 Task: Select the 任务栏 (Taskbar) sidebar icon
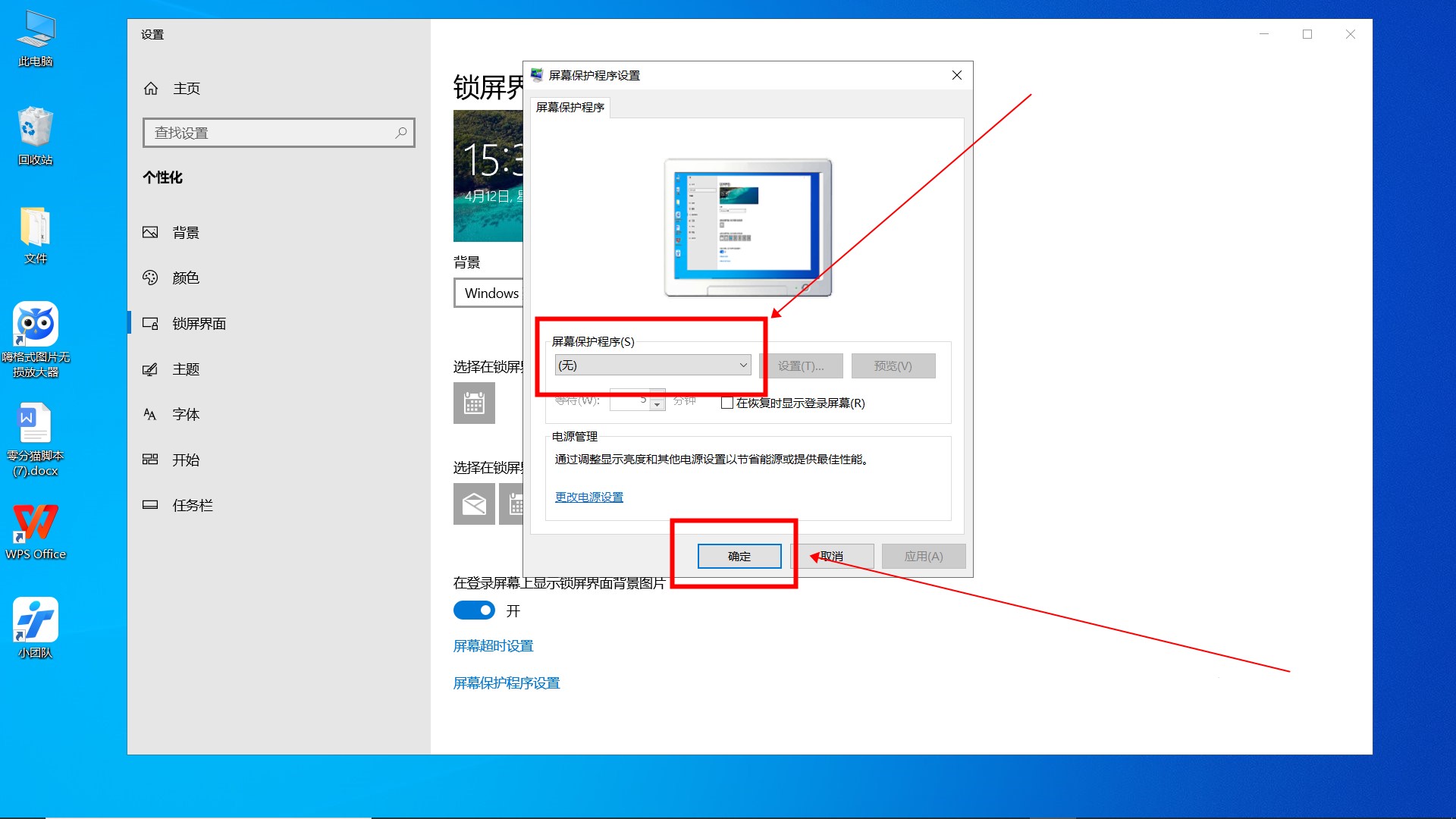[150, 505]
